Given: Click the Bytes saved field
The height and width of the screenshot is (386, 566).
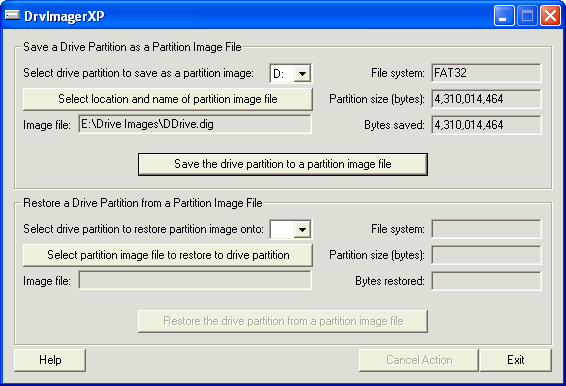Looking at the screenshot, I should pyautogui.click(x=486, y=125).
